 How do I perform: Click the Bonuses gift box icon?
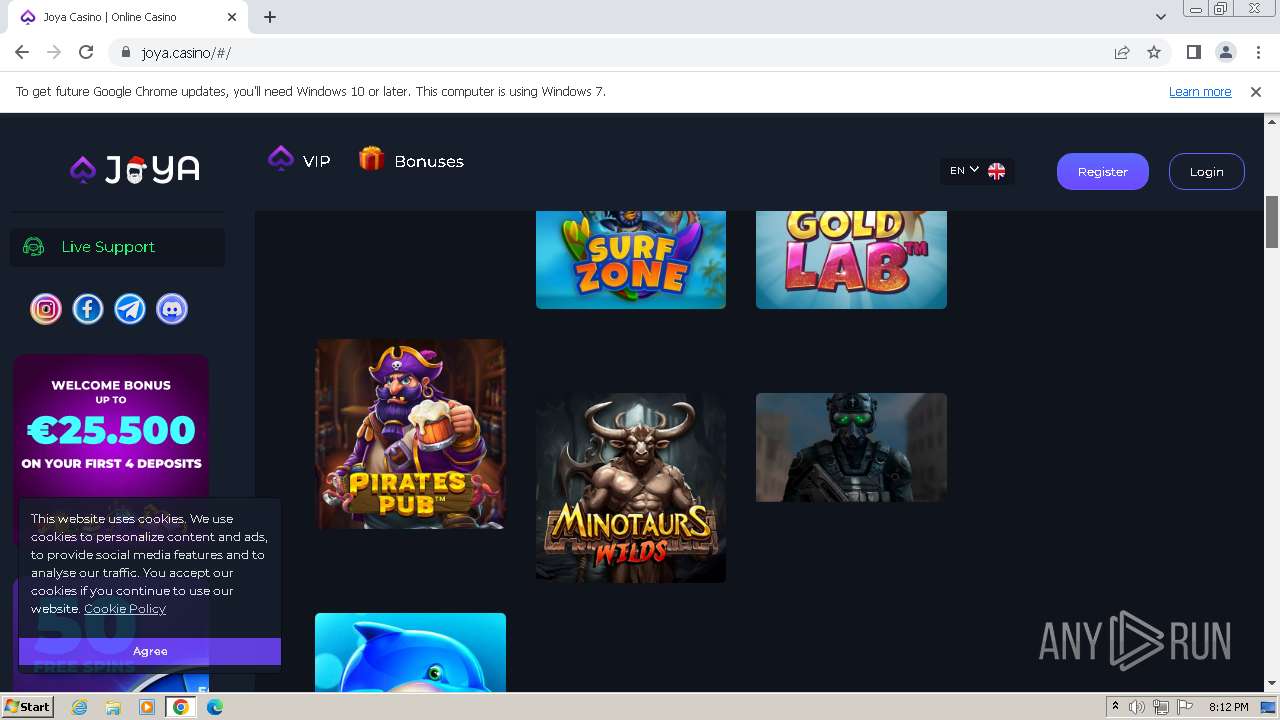(372, 159)
